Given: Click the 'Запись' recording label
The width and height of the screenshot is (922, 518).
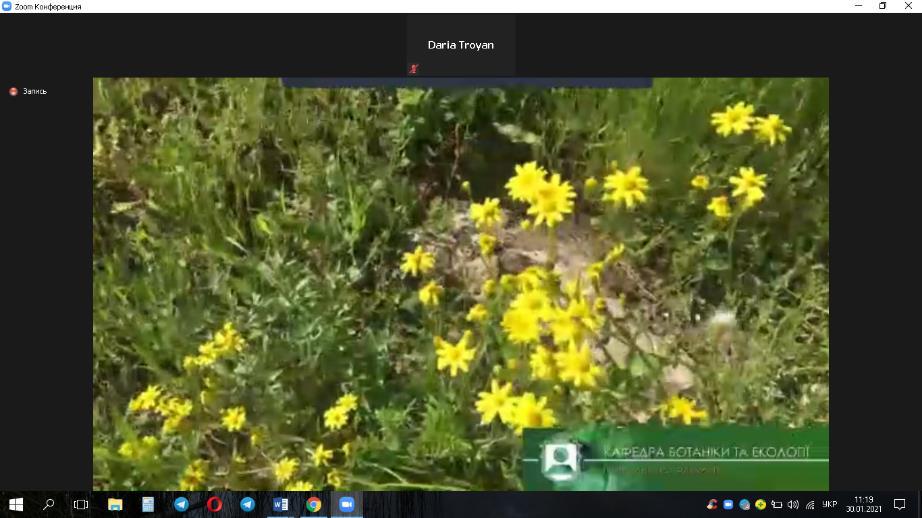Looking at the screenshot, I should pos(35,91).
